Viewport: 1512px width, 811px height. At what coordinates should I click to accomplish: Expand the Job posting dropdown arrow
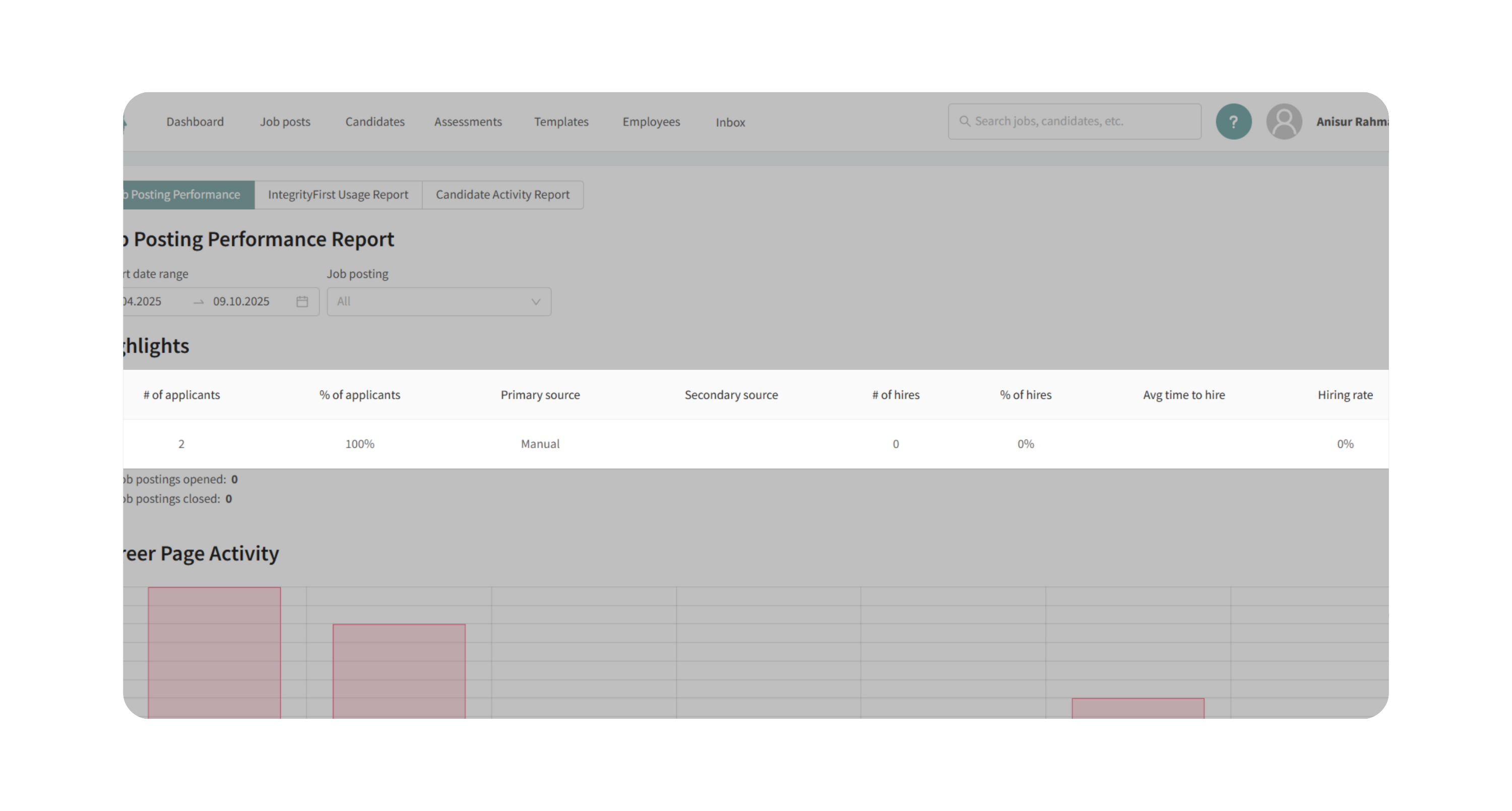pos(535,301)
